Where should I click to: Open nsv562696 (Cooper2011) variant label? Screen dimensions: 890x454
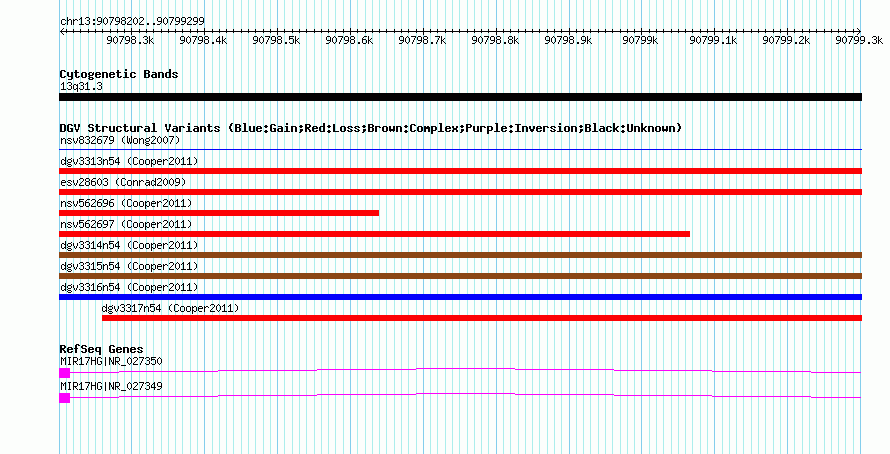[x=126, y=203]
